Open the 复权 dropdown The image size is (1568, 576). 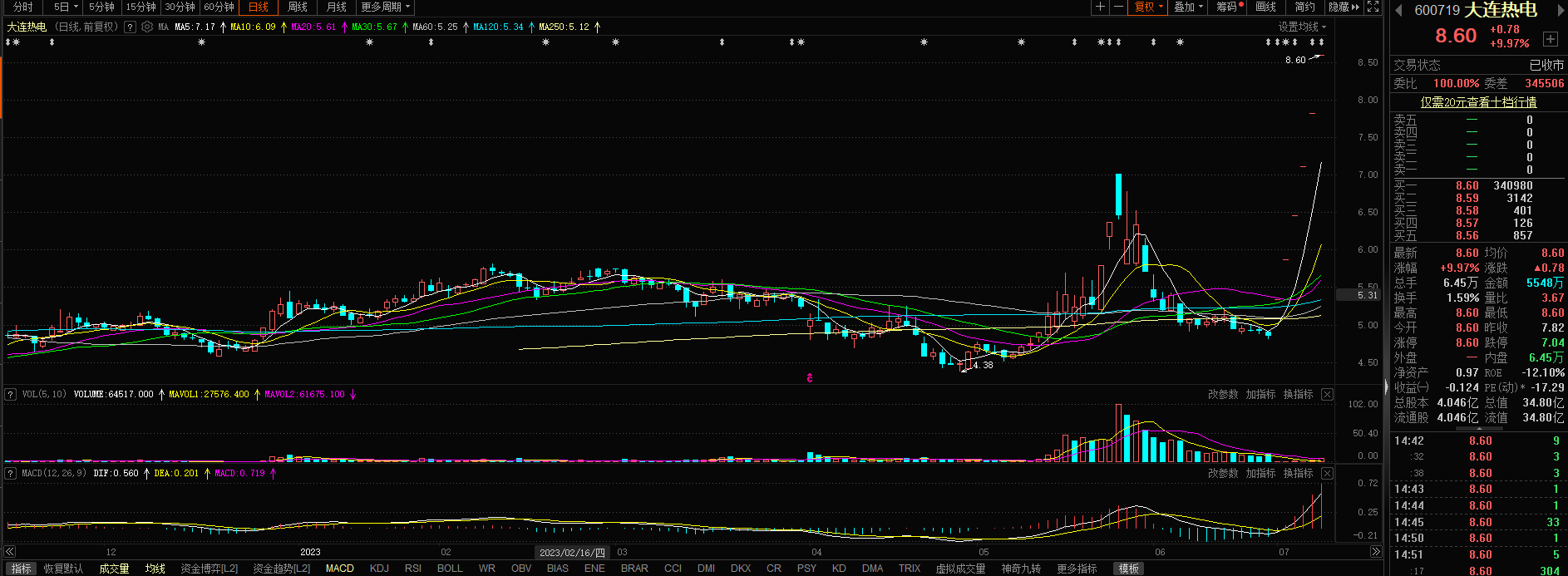coord(1148,7)
